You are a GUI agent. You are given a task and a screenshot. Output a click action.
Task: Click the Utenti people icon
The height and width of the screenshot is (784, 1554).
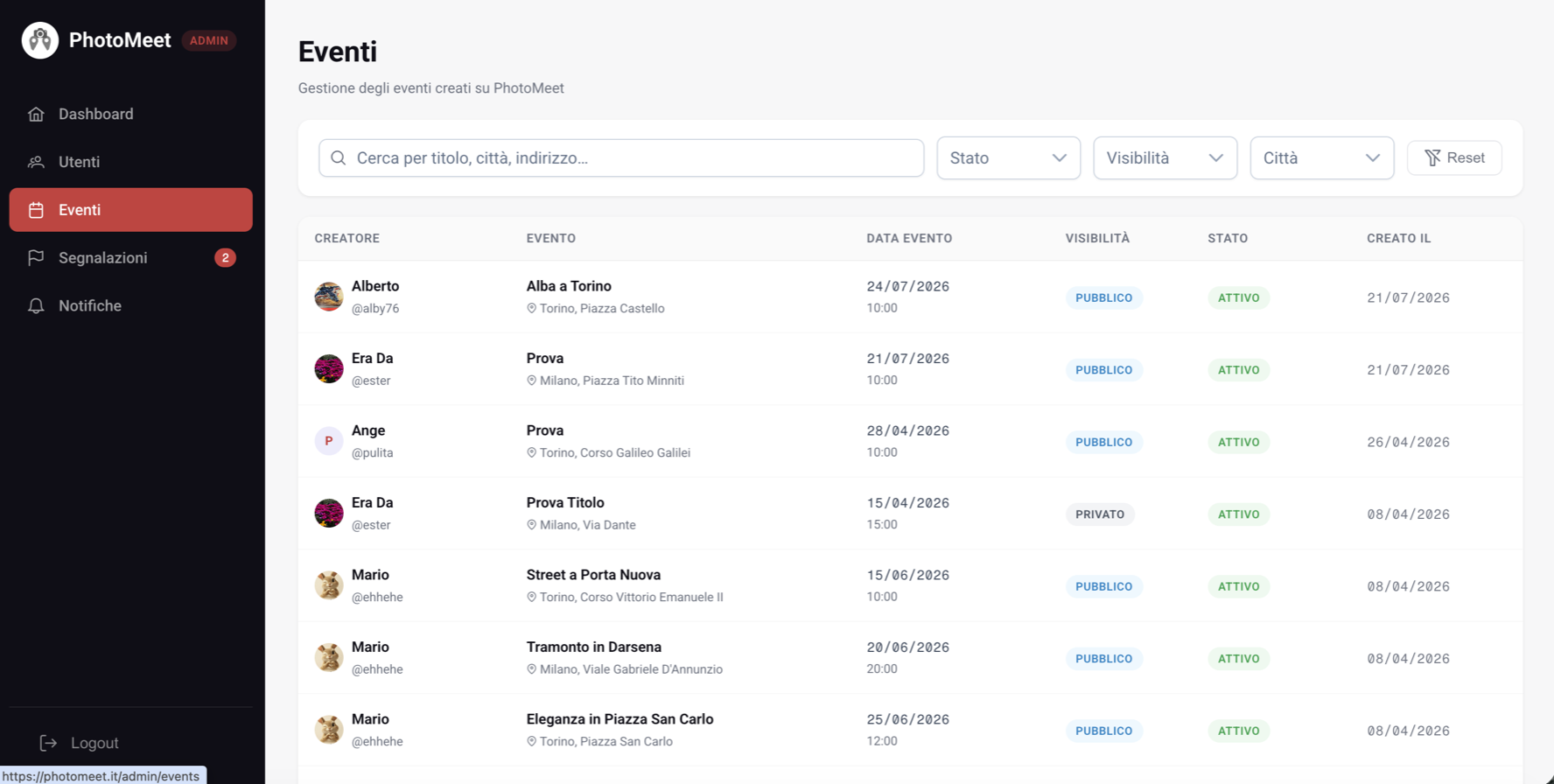click(x=36, y=162)
